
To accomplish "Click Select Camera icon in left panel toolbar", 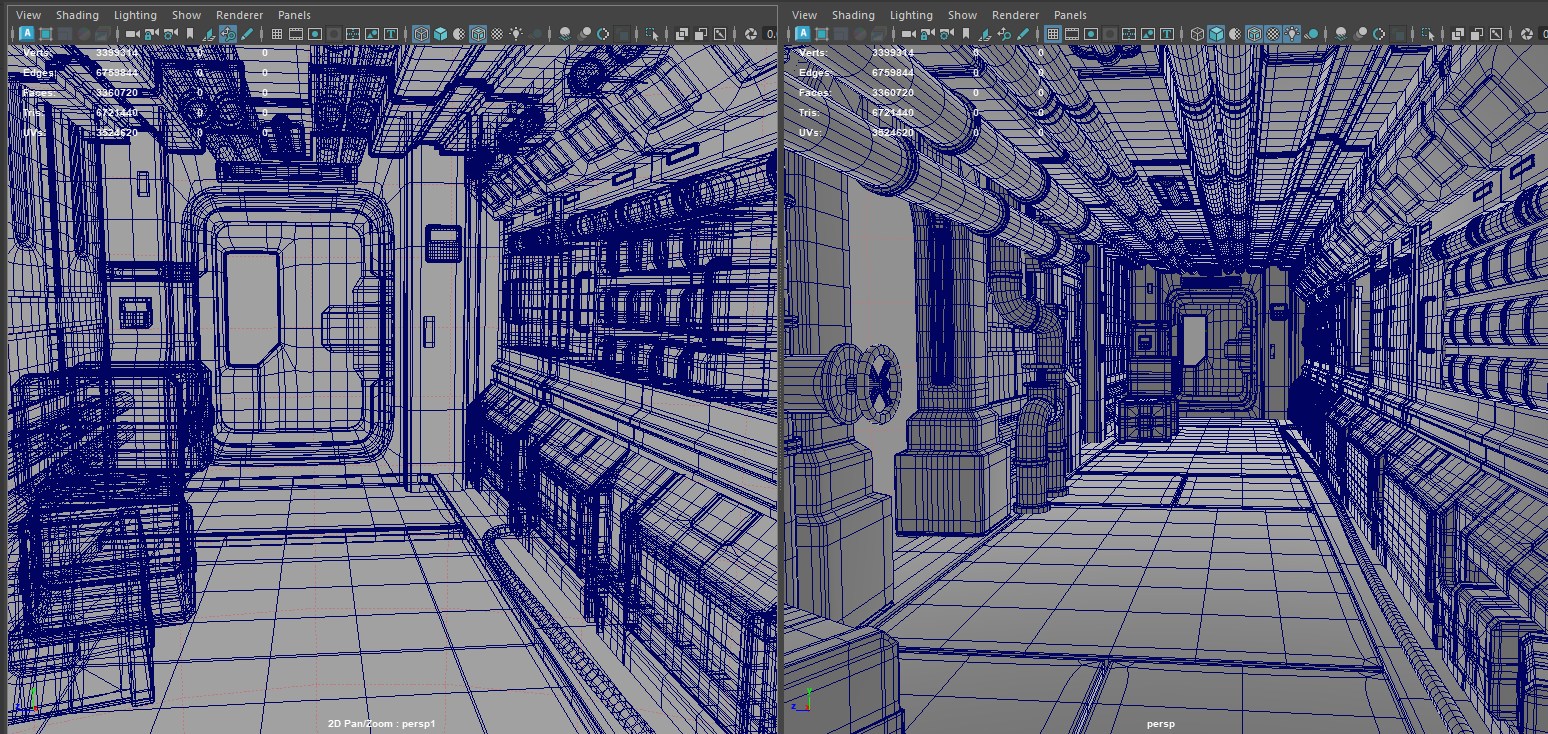I will 132,34.
